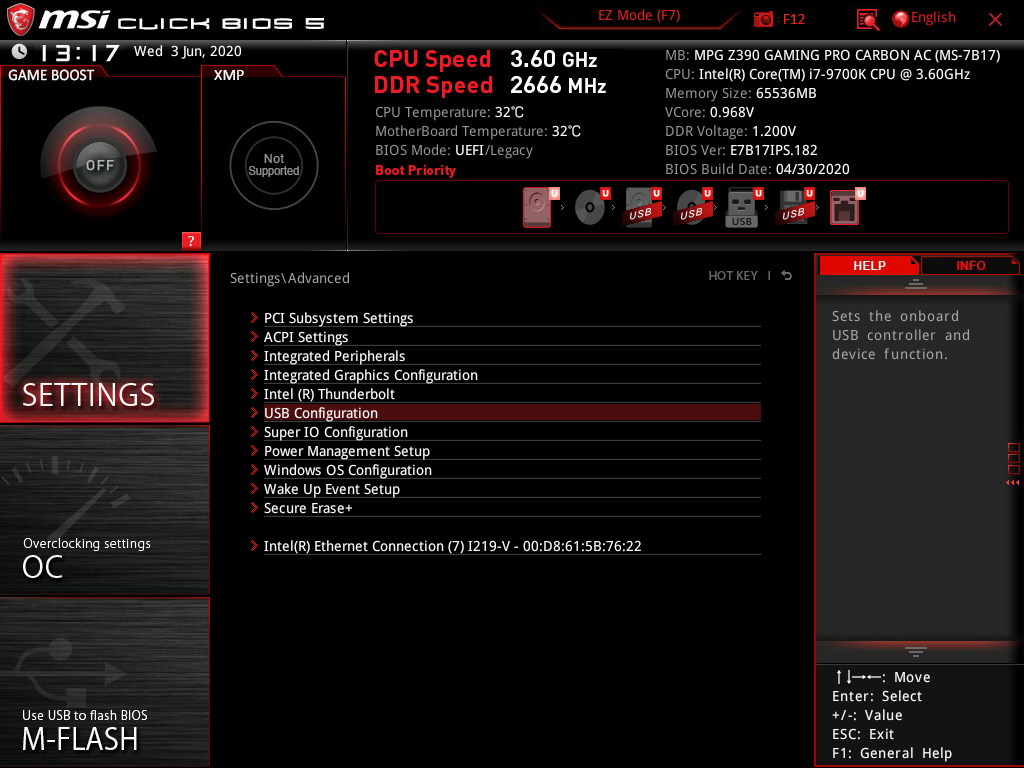The image size is (1024, 768).
Task: Expand Super IO Configuration chevron
Action: click(x=254, y=432)
